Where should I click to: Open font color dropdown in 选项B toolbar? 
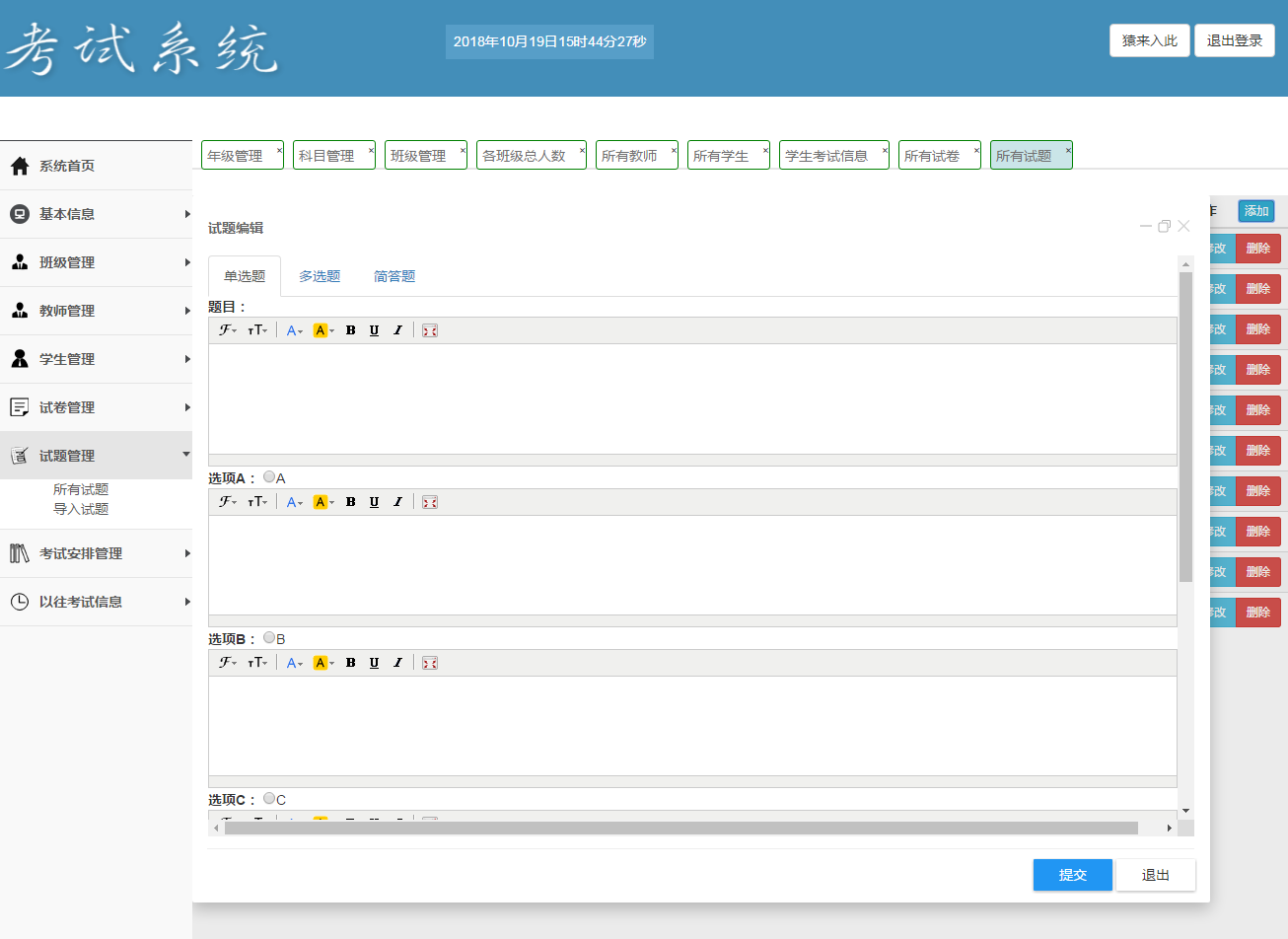295,663
